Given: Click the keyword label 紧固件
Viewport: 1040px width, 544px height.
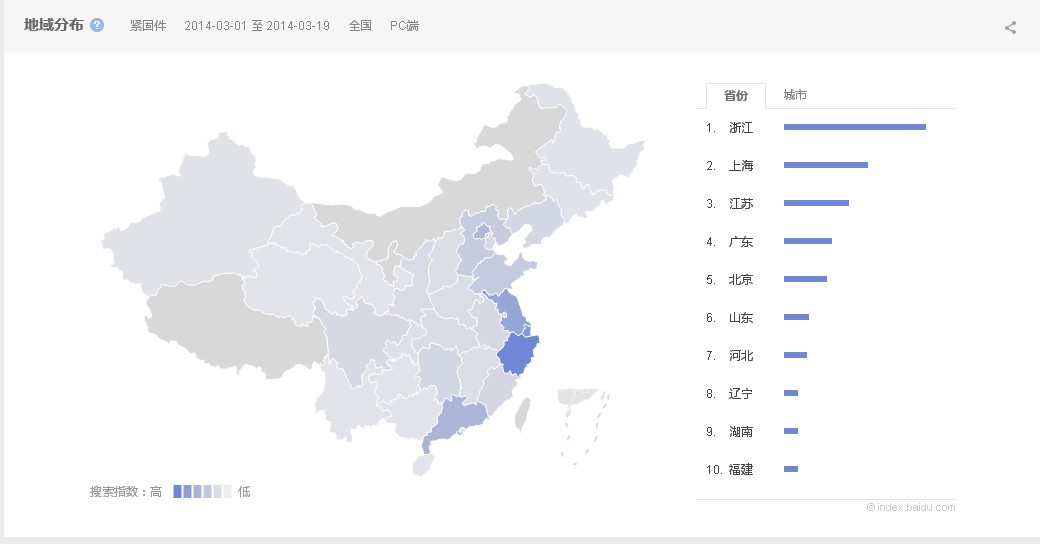Looking at the screenshot, I should [x=148, y=26].
